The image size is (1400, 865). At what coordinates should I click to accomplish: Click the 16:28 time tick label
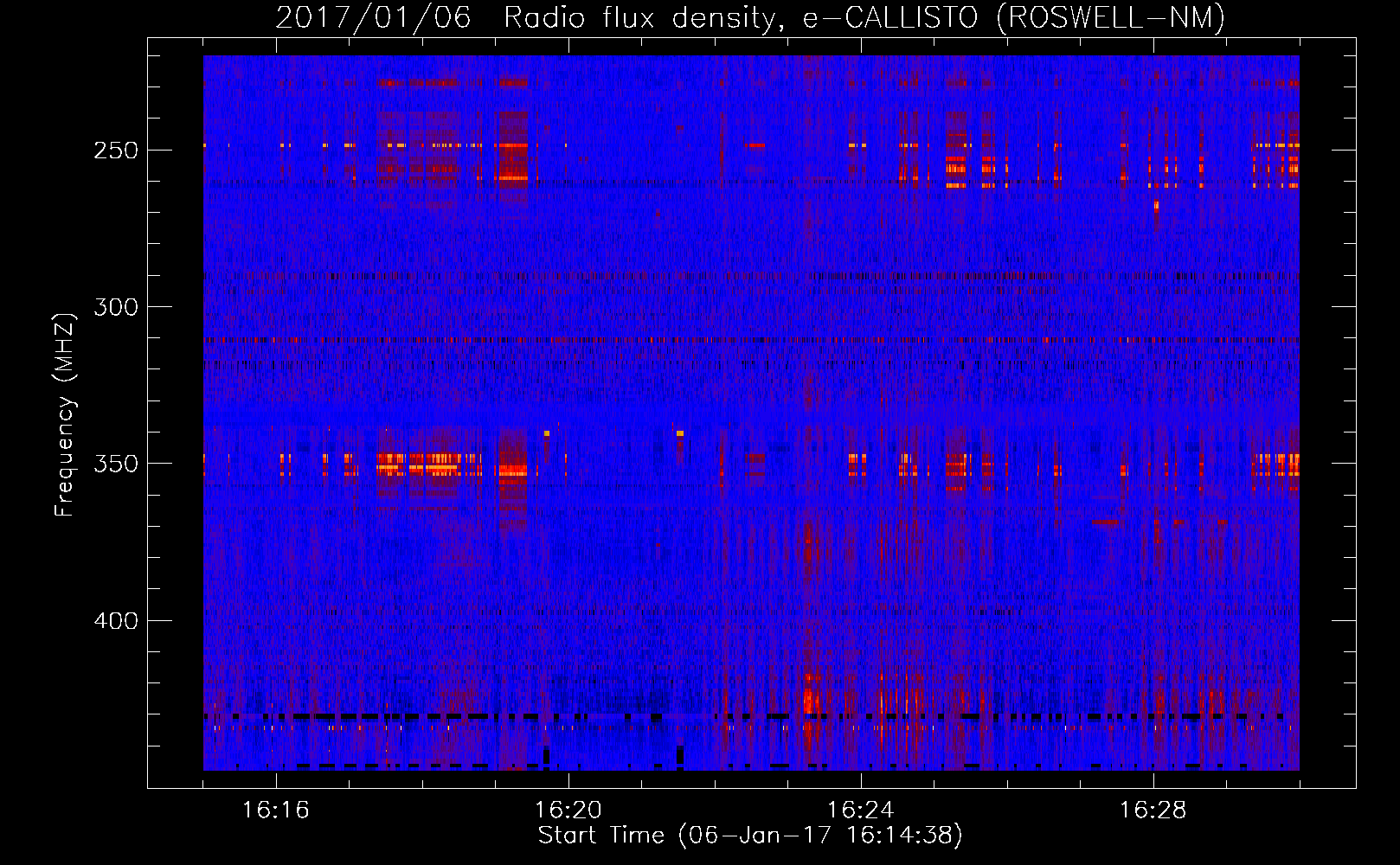[1153, 811]
